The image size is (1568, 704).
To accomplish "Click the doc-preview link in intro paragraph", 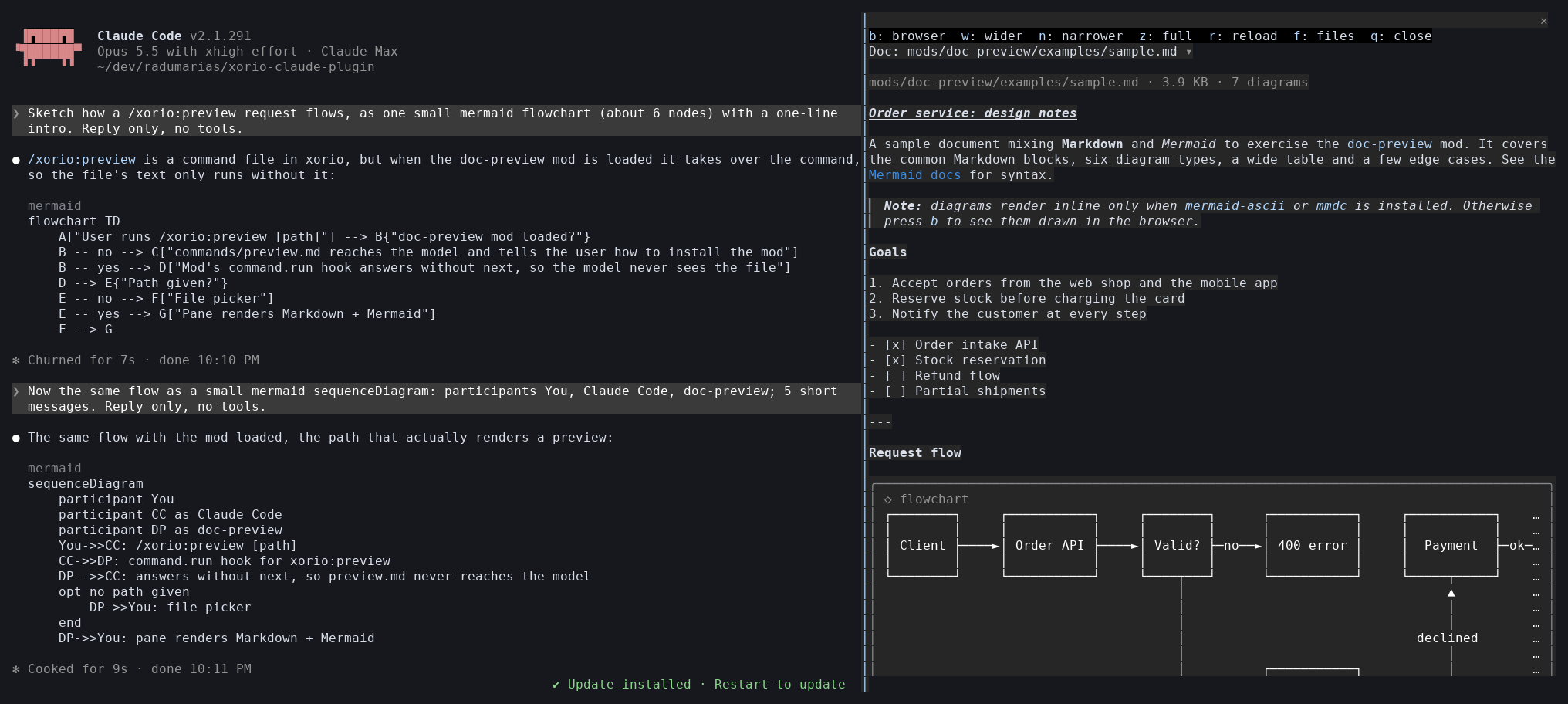I will [1389, 144].
